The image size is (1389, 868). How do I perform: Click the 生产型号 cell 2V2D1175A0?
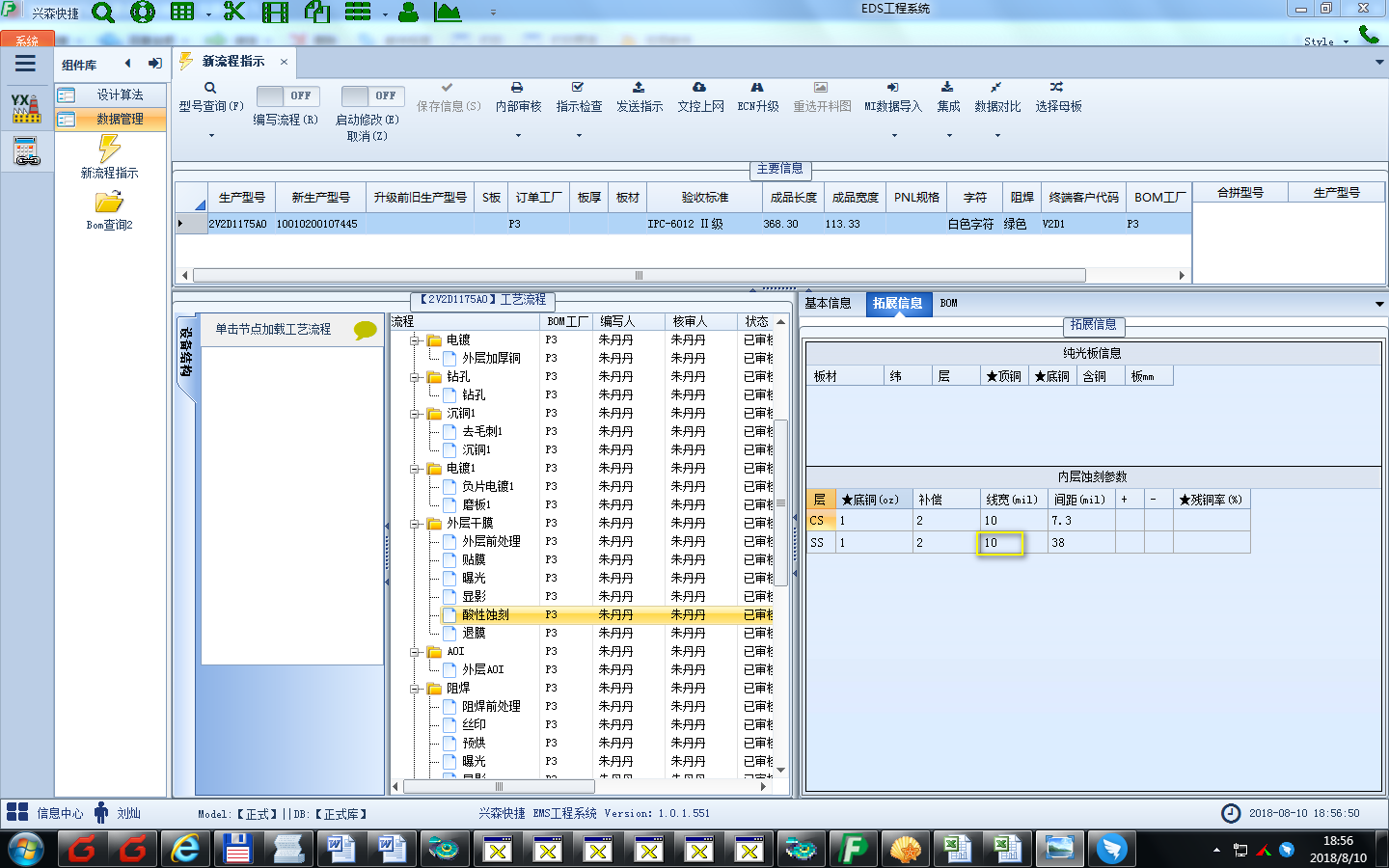(x=237, y=224)
